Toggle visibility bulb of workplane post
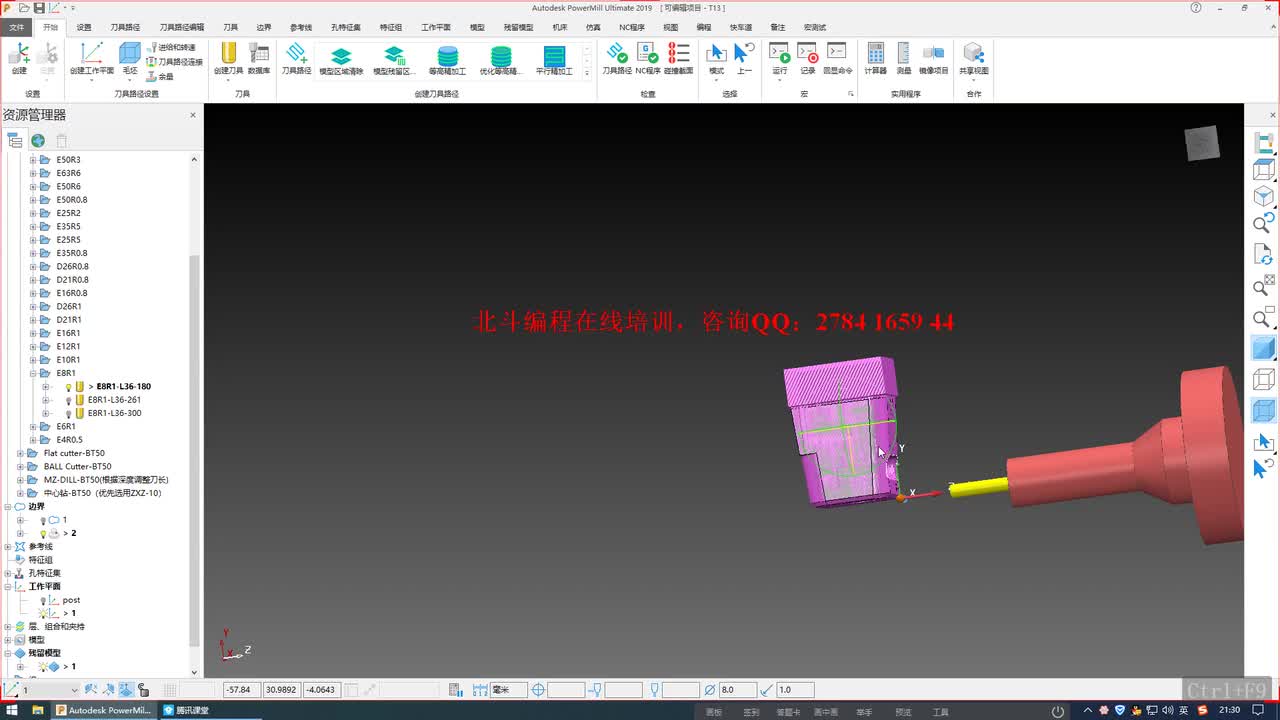1280x720 pixels. (42, 600)
